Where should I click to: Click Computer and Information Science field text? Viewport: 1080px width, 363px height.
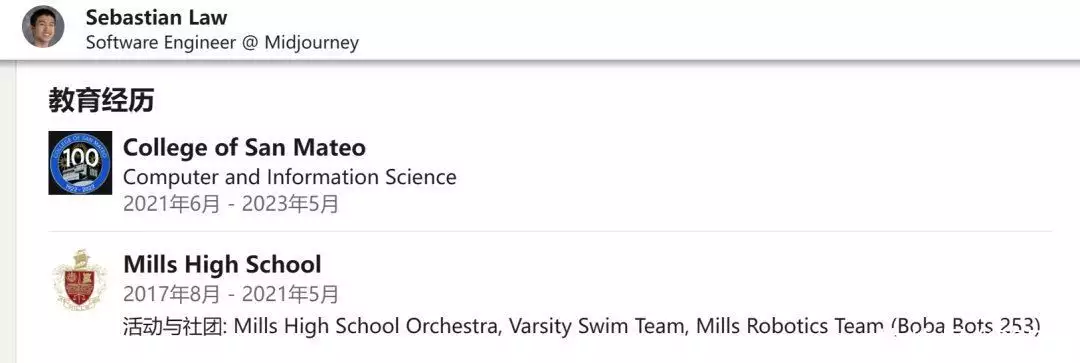tap(290, 177)
